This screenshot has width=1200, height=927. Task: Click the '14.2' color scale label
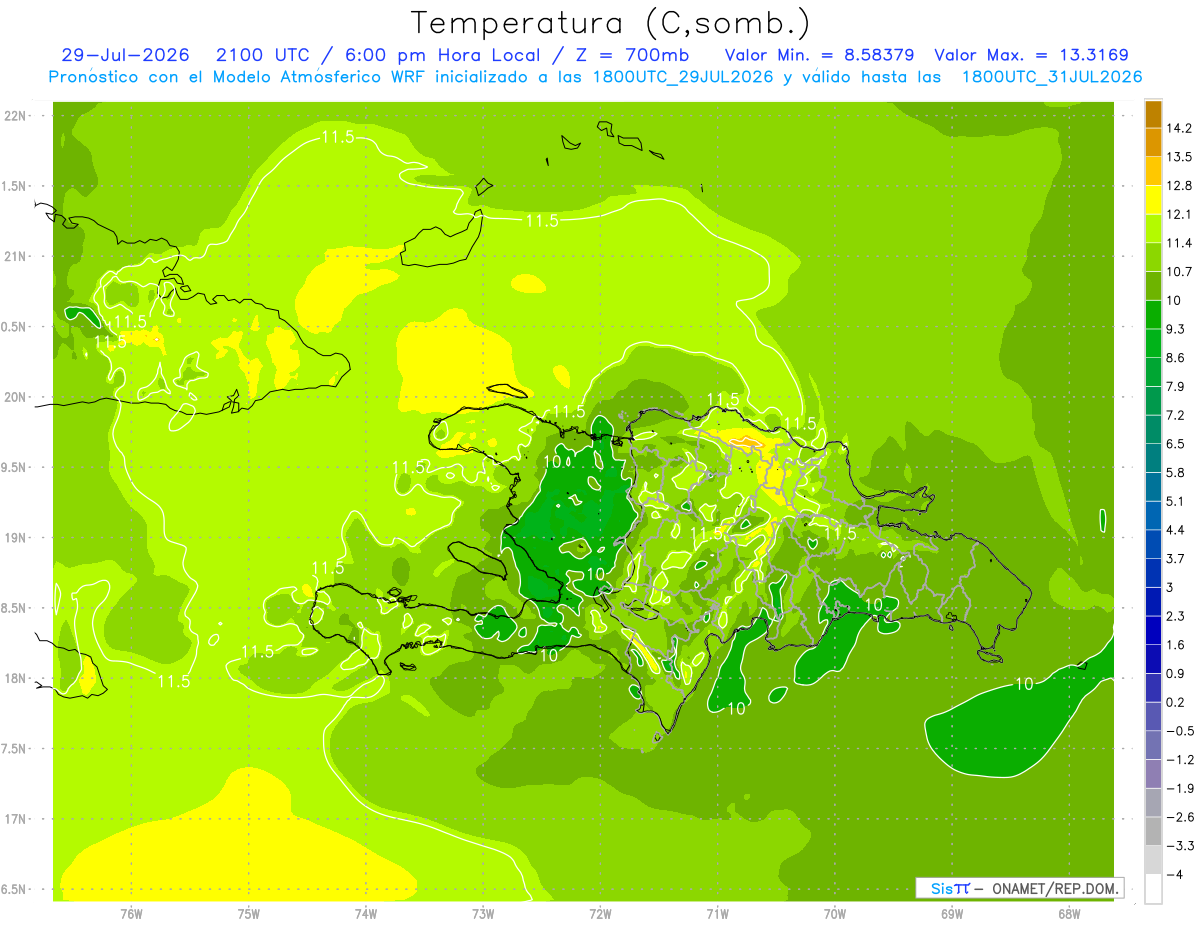tap(1180, 128)
